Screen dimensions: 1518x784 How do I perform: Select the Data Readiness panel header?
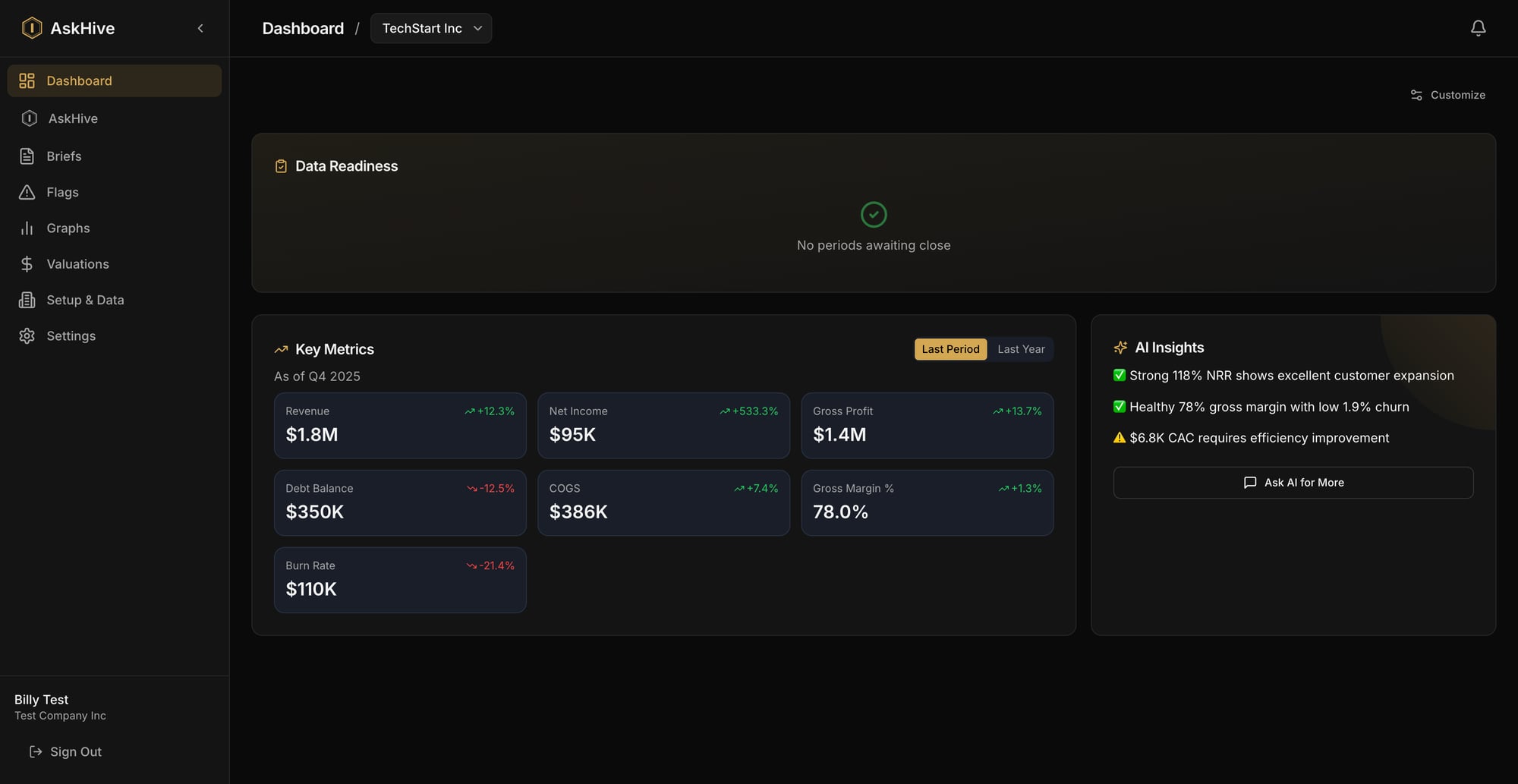(346, 165)
